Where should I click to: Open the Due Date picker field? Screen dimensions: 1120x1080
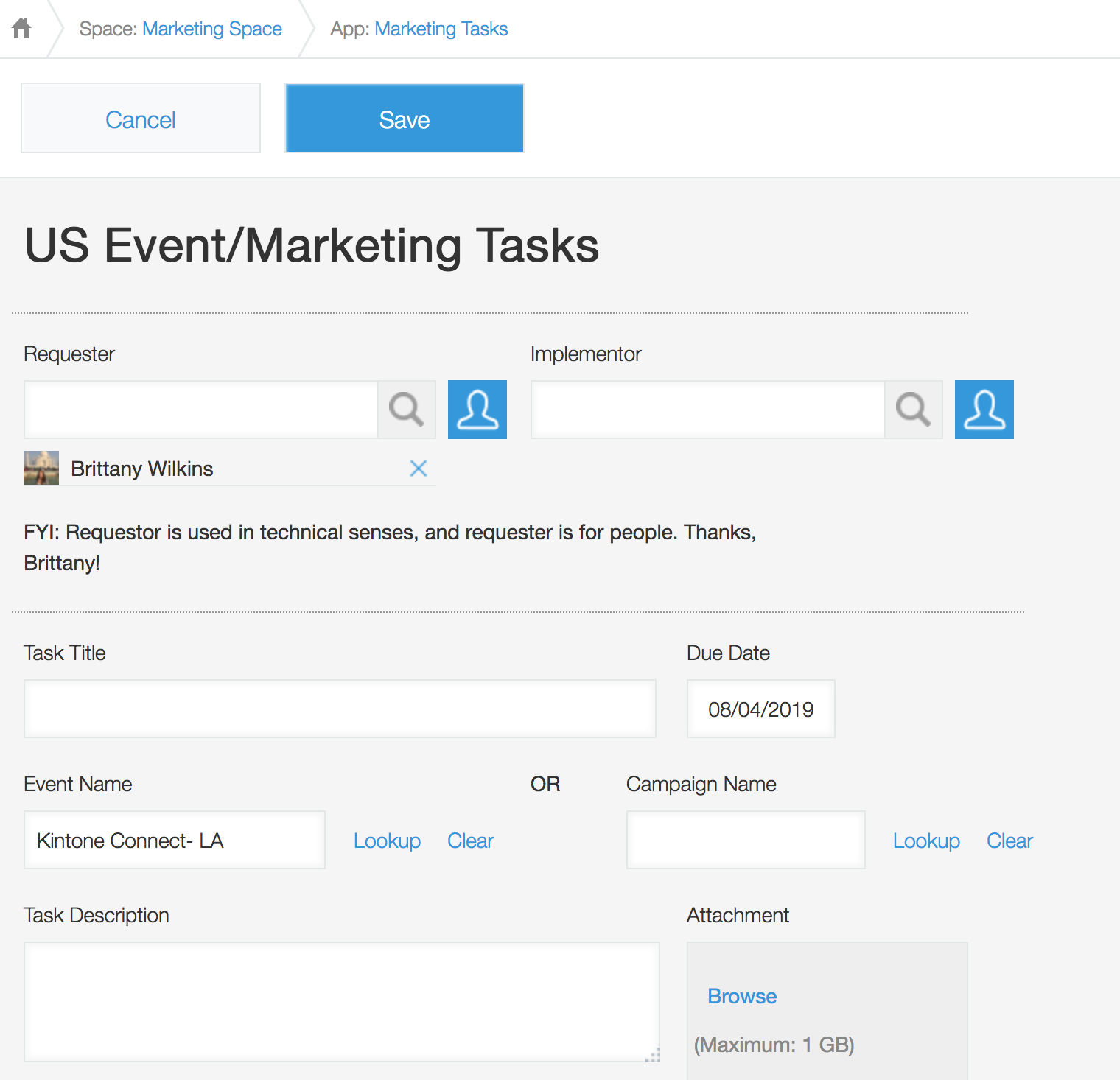[x=760, y=709]
